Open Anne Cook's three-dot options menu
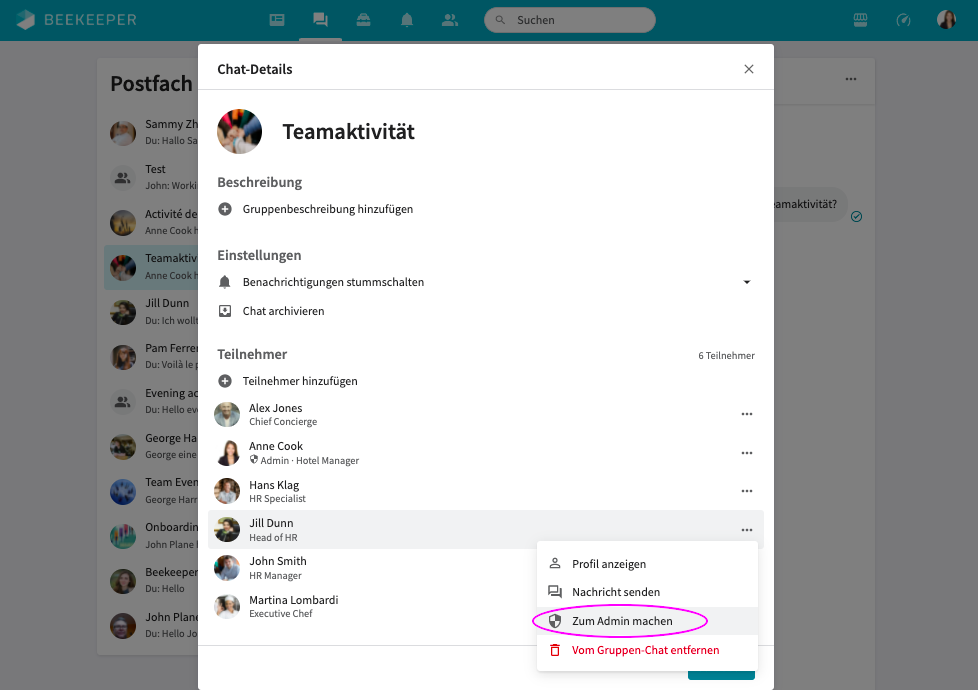Viewport: 978px width, 690px height. click(747, 453)
